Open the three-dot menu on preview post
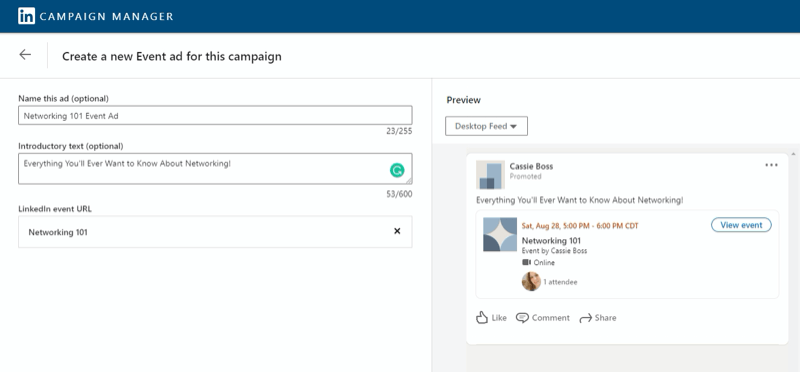 [771, 165]
